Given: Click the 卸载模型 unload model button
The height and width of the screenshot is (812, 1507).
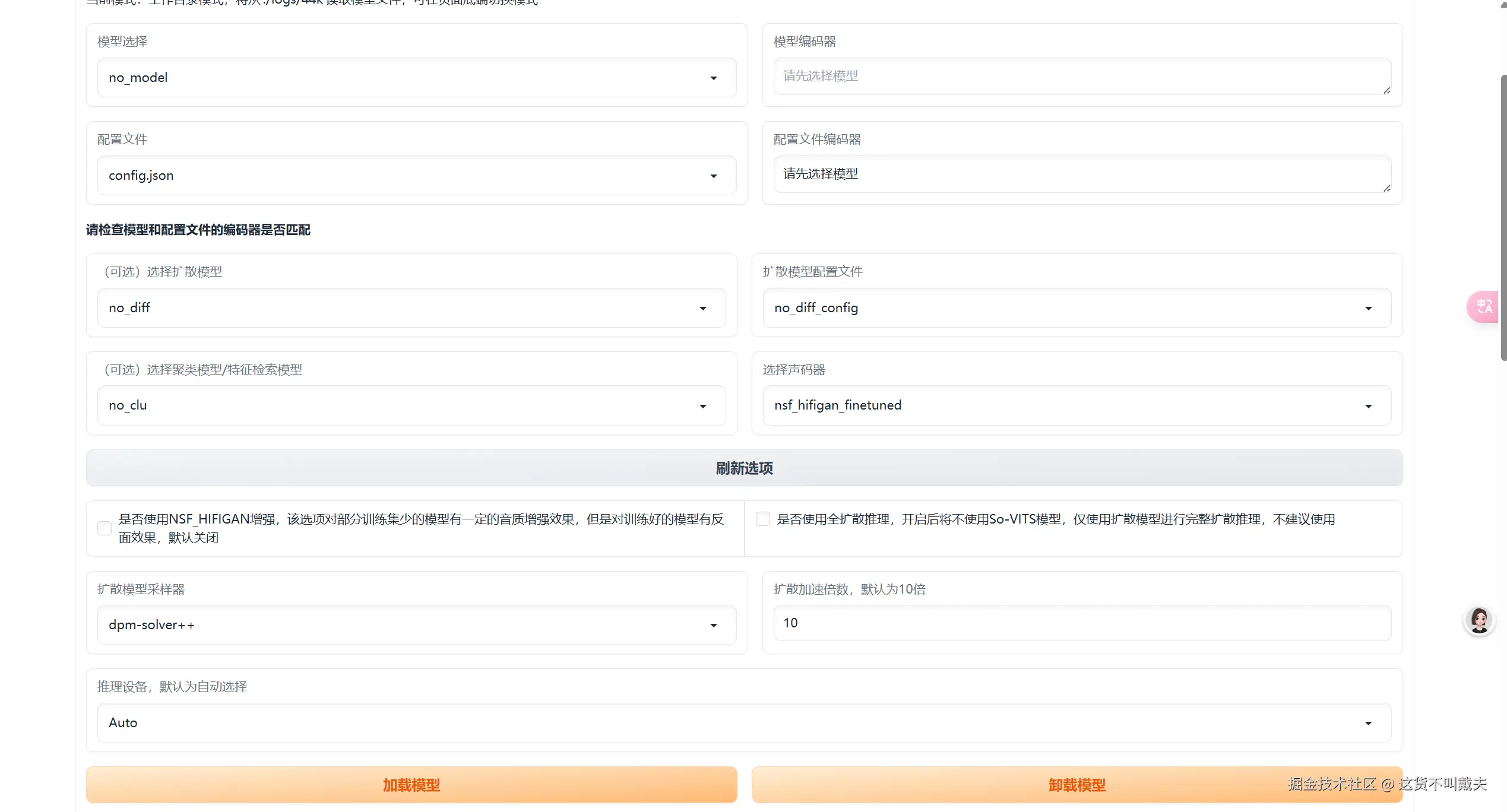Looking at the screenshot, I should tap(1077, 785).
